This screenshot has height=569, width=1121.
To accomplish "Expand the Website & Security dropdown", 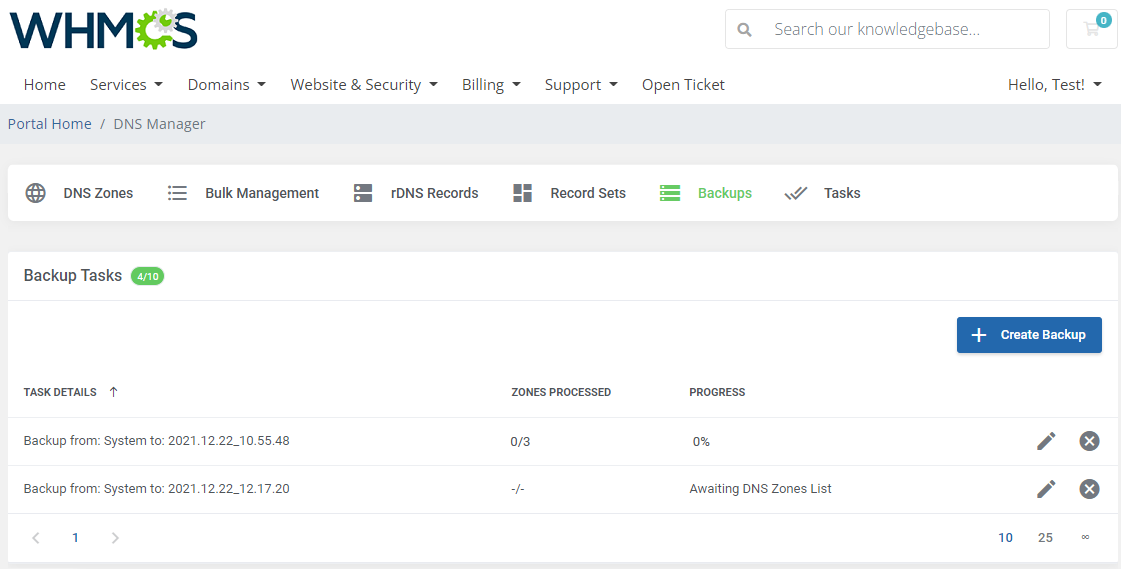I will point(364,84).
